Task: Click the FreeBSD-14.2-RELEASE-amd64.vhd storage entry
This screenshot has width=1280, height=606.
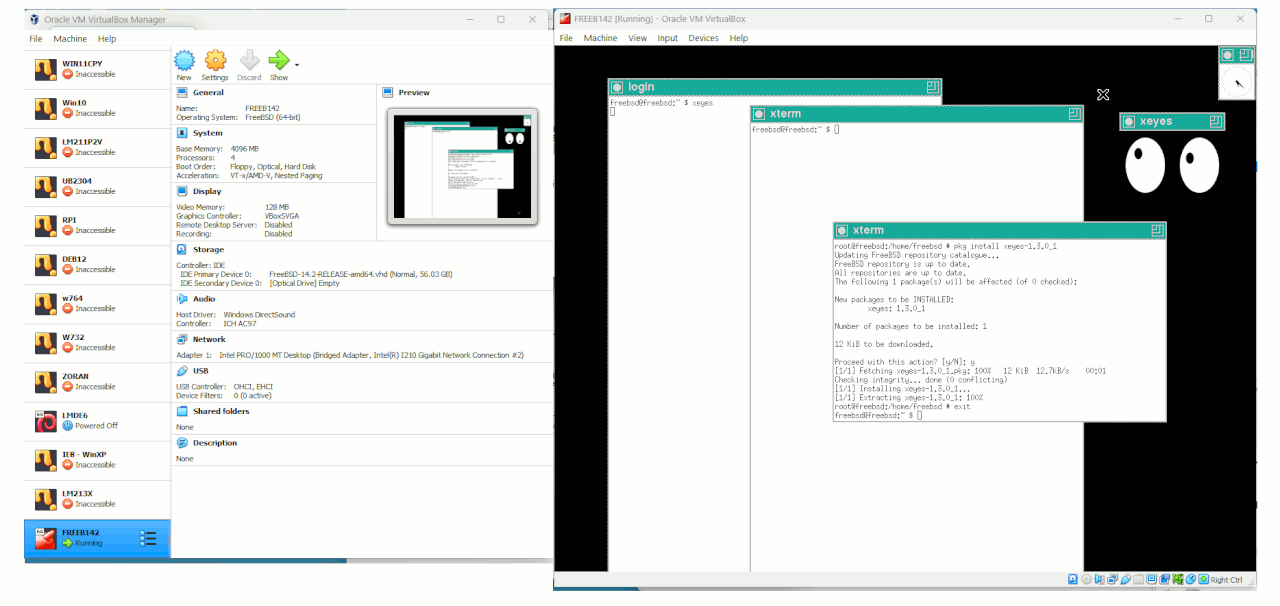Action: click(x=360, y=274)
